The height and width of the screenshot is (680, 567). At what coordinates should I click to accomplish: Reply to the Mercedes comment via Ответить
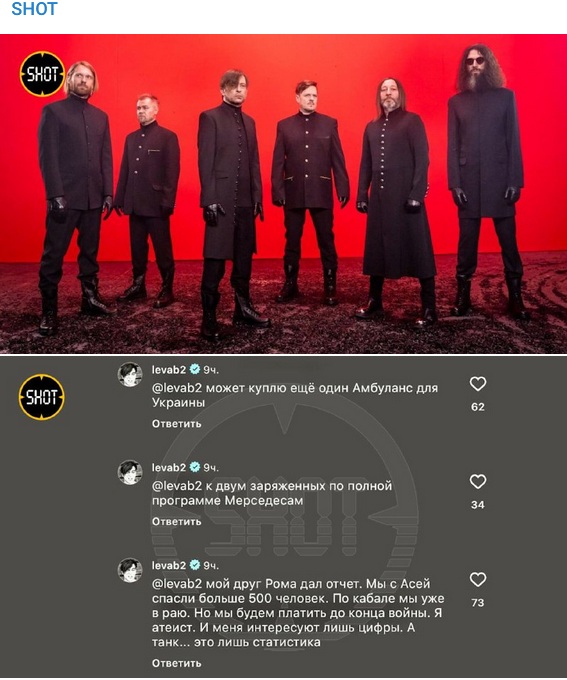click(x=177, y=521)
